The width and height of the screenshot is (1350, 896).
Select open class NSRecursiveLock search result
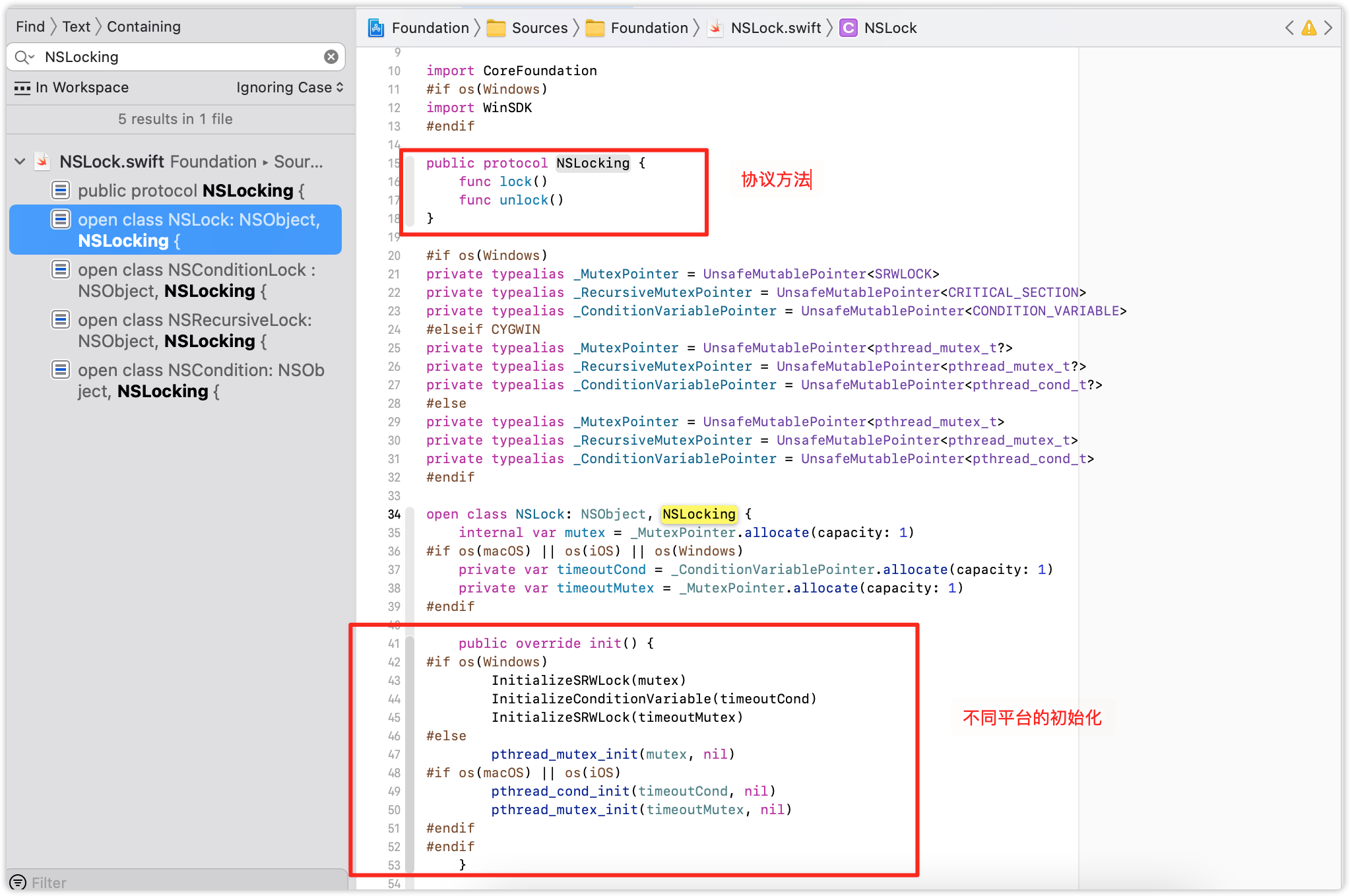(x=195, y=331)
